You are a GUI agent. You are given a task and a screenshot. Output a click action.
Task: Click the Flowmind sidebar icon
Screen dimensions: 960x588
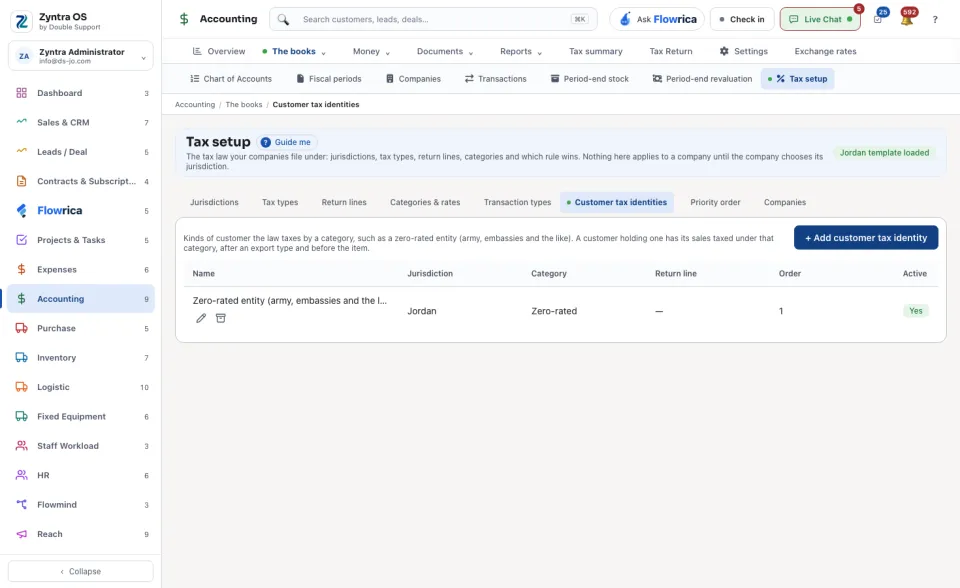21,504
